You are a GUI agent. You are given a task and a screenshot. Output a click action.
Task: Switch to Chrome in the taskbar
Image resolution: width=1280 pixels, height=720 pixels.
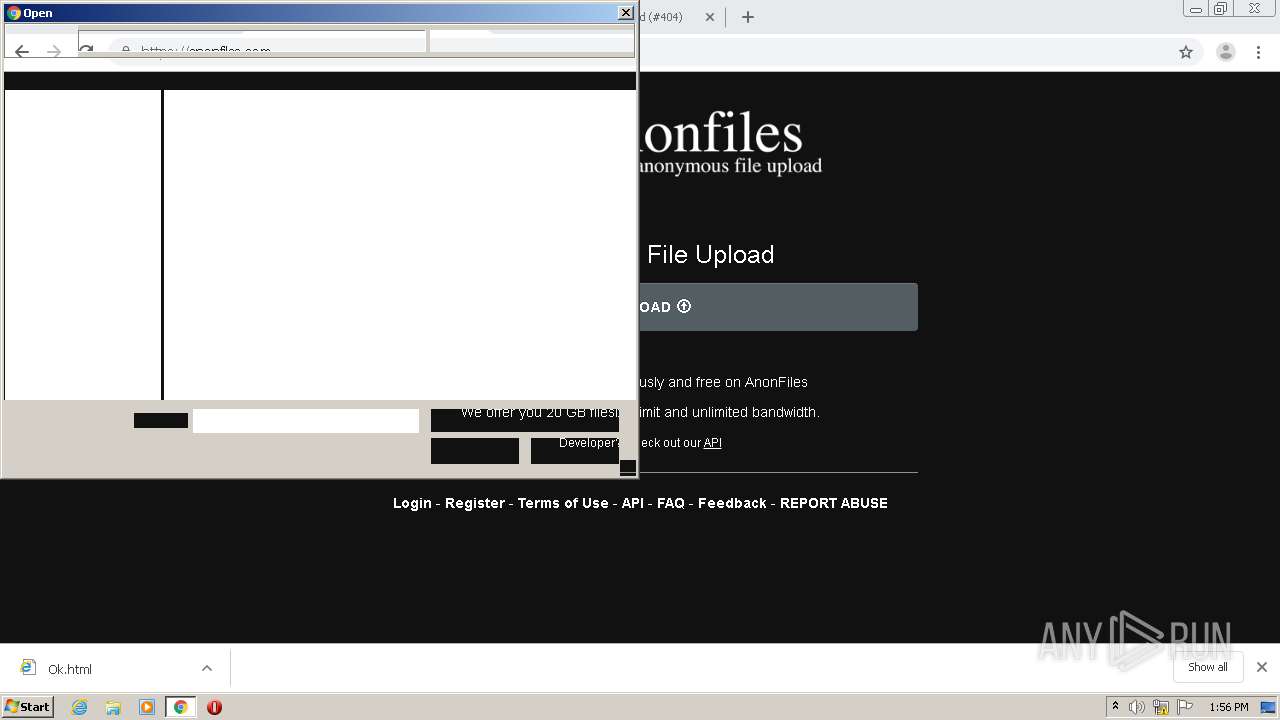[x=181, y=707]
